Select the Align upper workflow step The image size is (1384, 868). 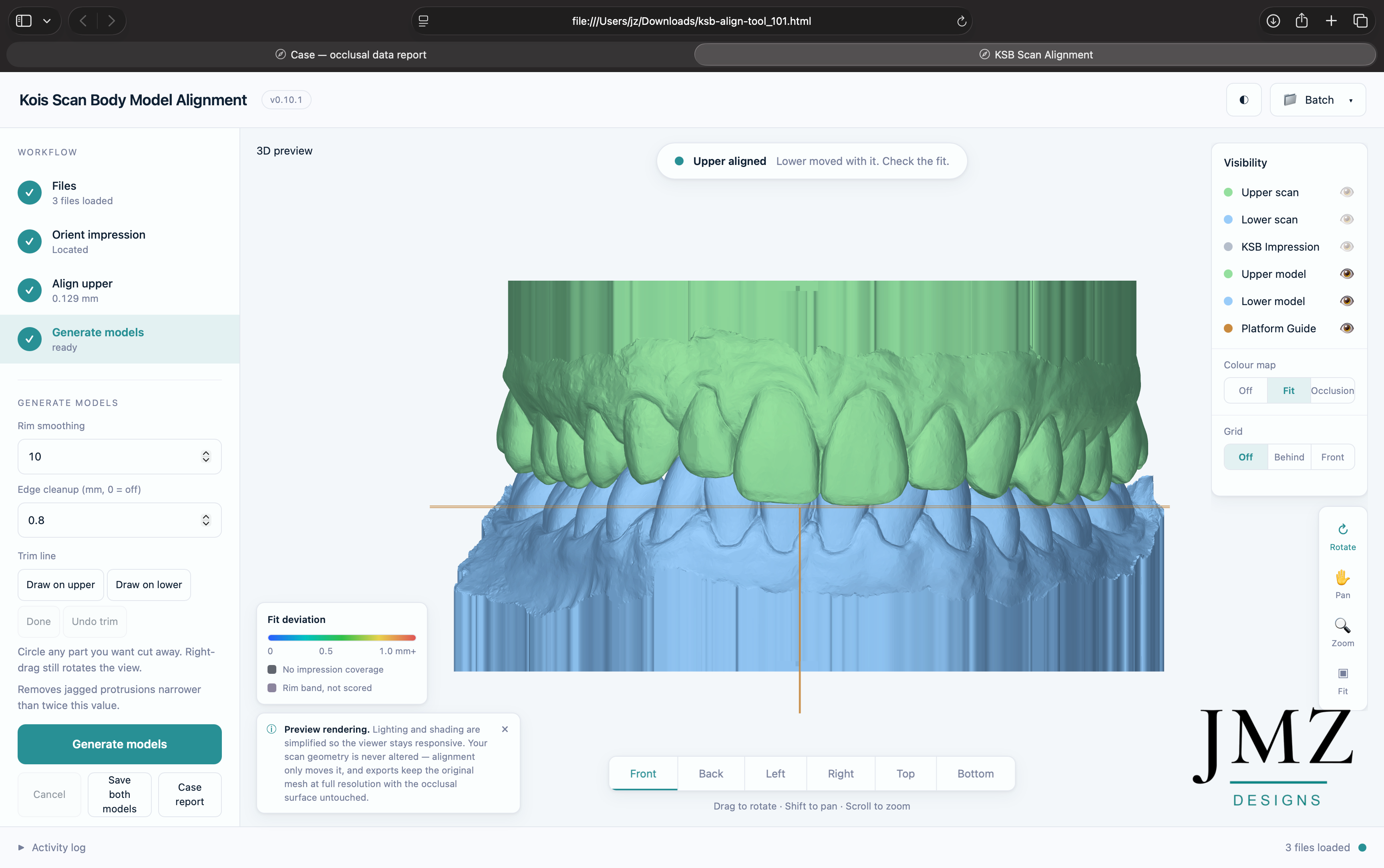coord(119,291)
